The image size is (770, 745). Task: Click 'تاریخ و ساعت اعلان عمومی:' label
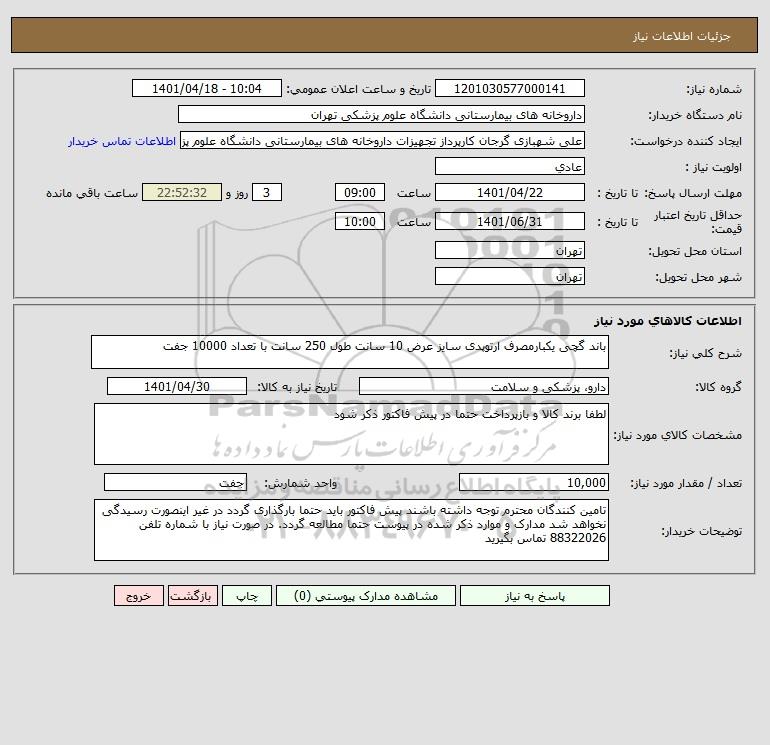click(358, 89)
